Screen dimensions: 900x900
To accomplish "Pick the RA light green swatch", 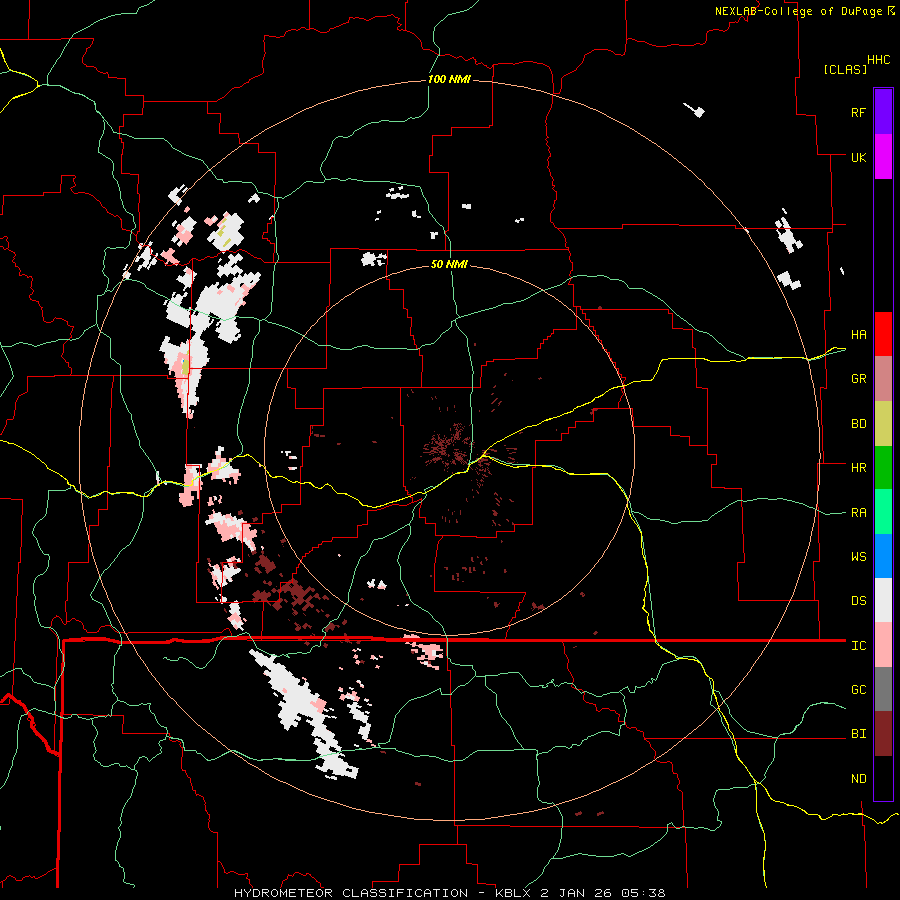I will coord(883,512).
